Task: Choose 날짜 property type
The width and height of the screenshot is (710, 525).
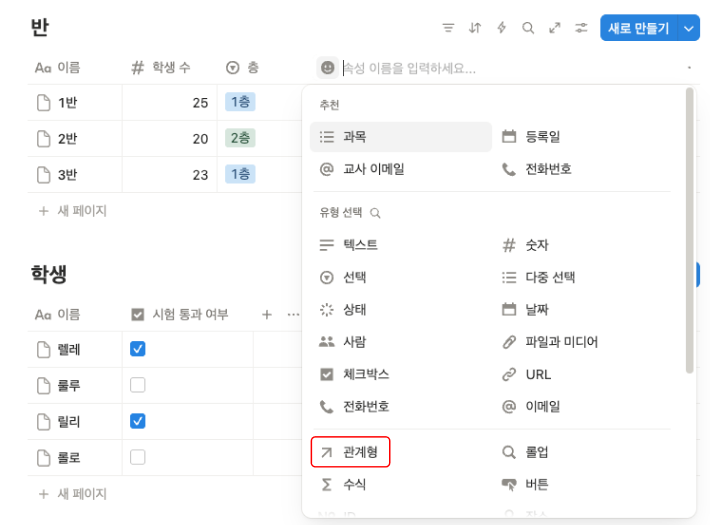Action: click(583, 309)
